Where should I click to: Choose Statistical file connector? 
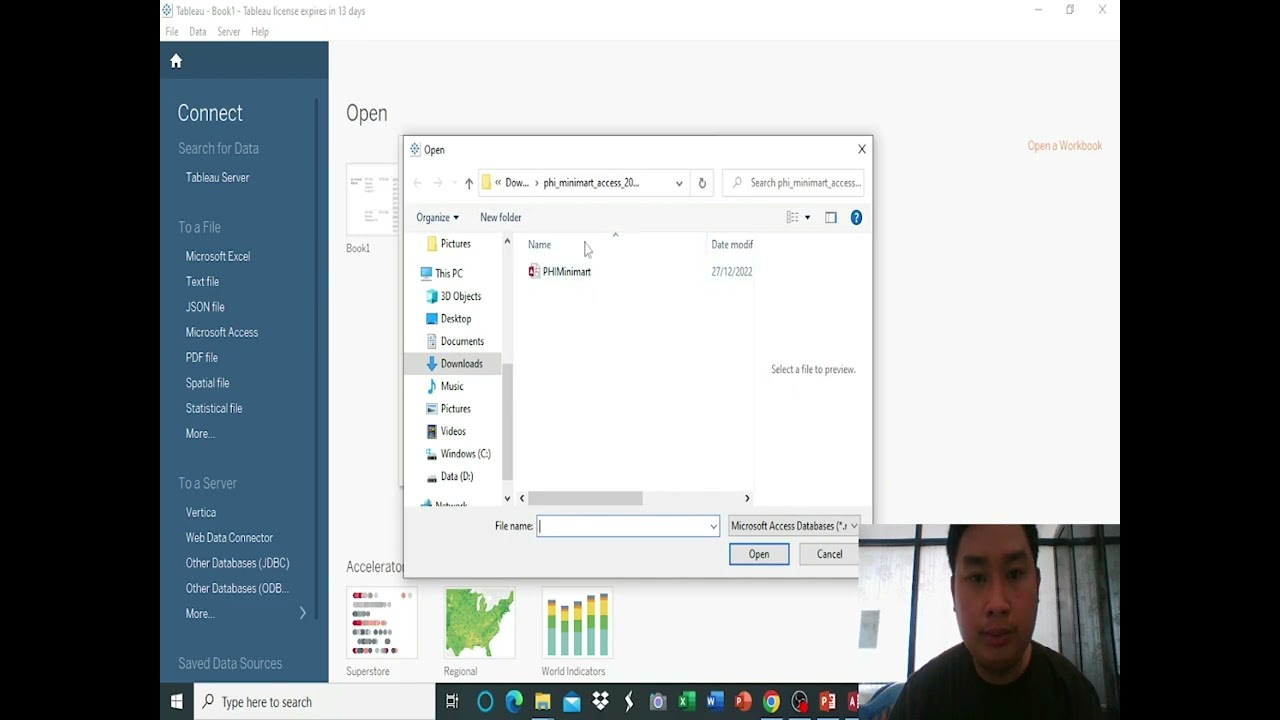tap(214, 408)
